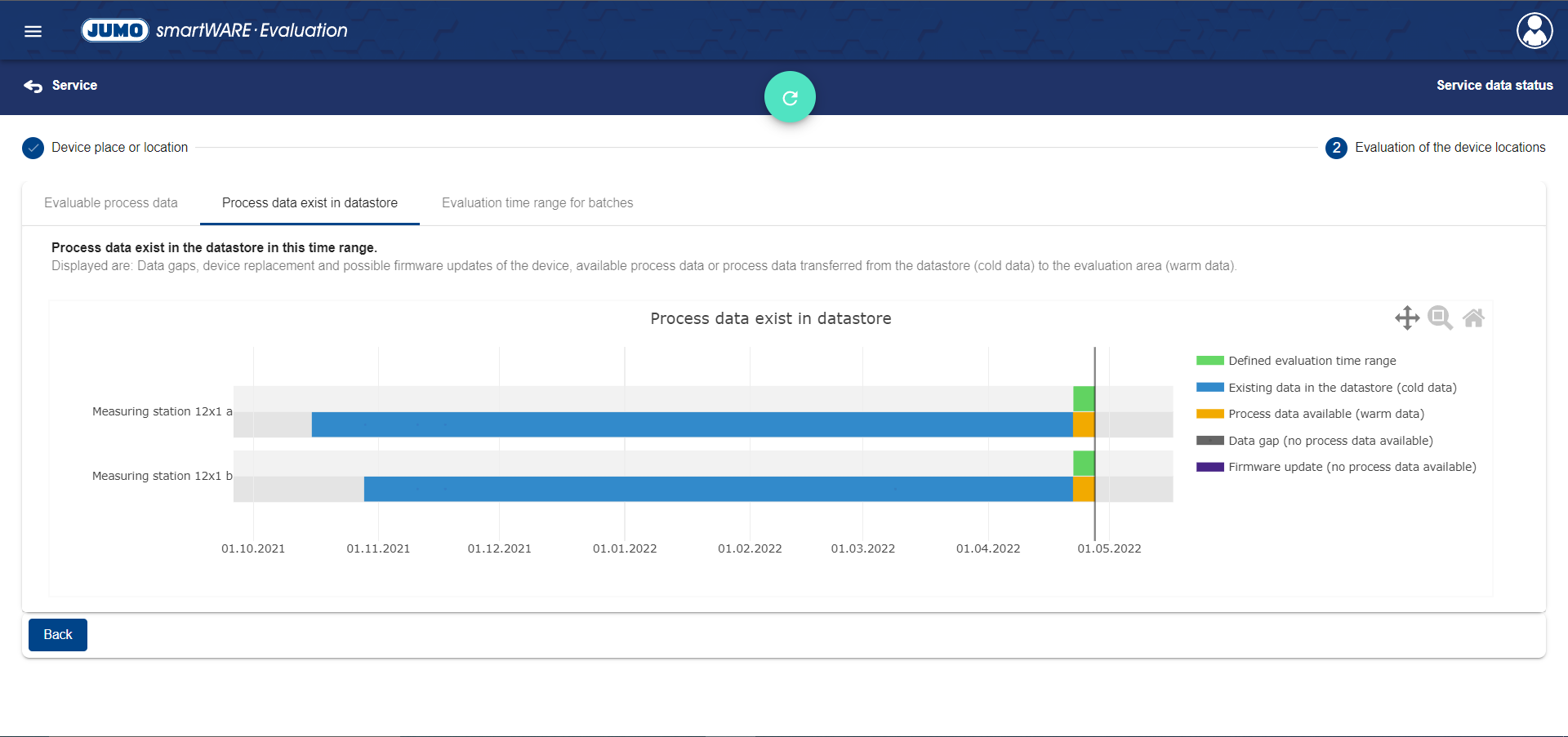Screen dimensions: 1568x737
Task: Open the hamburger navigation menu
Action: coord(33,31)
